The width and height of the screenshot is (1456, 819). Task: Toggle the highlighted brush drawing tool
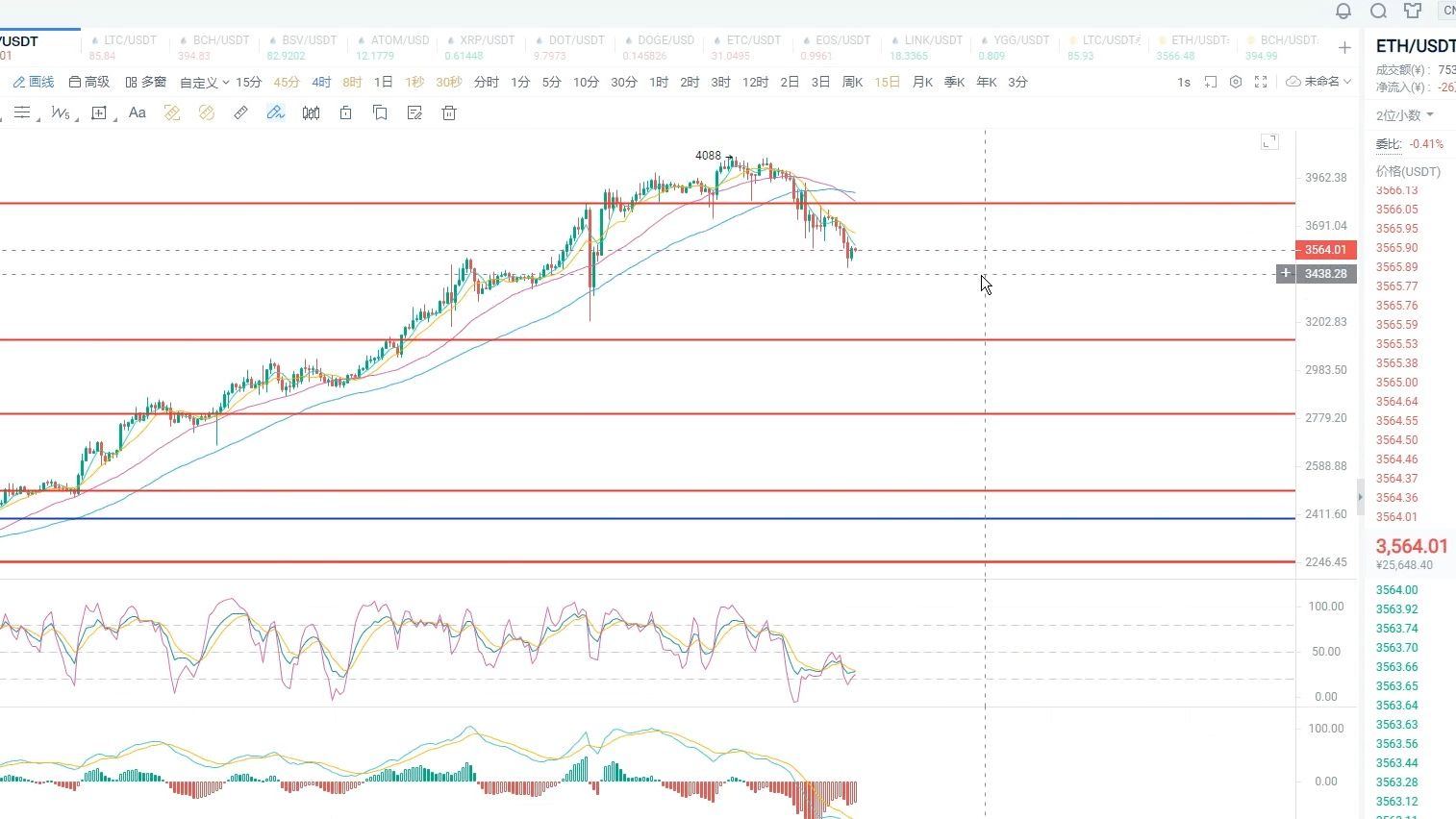point(276,113)
